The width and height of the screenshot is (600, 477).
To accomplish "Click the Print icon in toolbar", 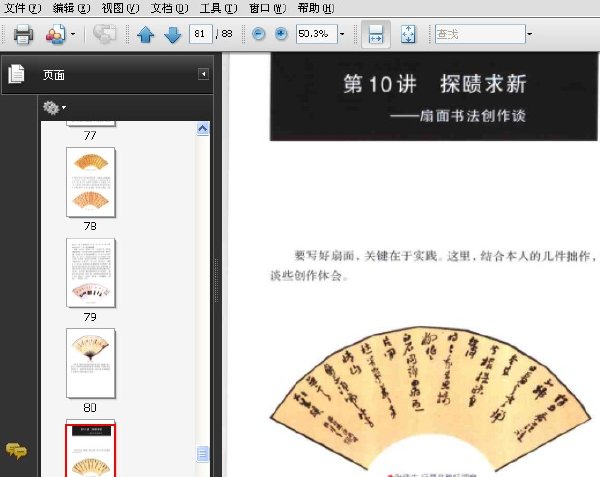I will (x=23, y=34).
